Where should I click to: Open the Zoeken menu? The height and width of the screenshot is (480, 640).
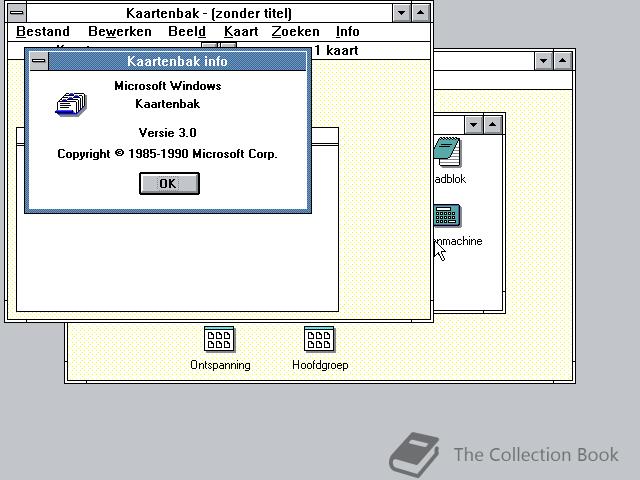coord(296,31)
